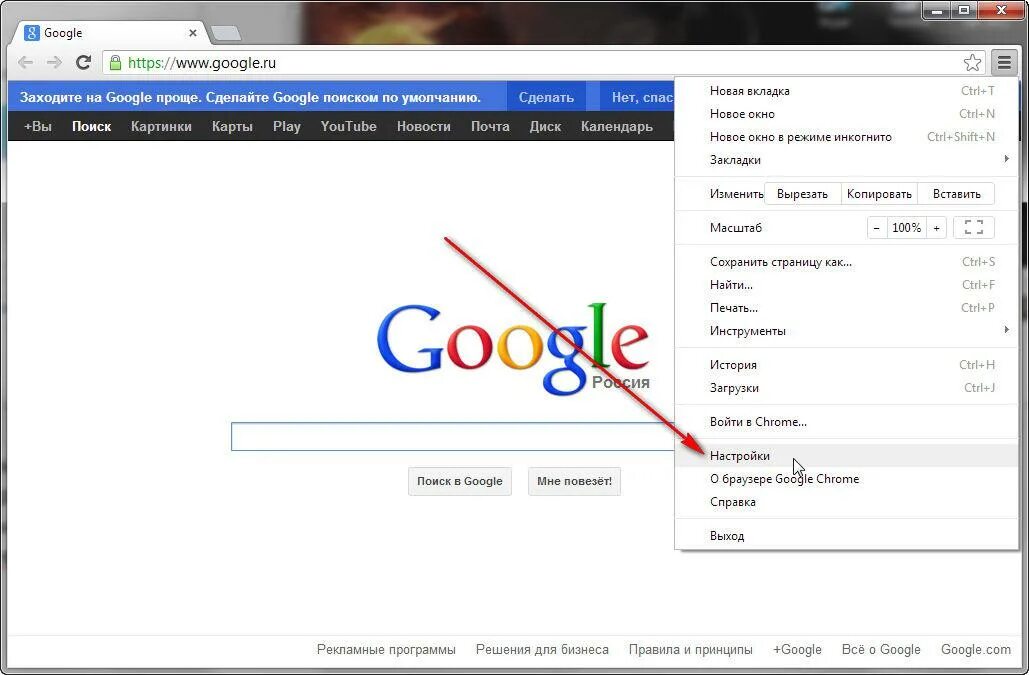Click Мне повезёт! button
The height and width of the screenshot is (675, 1029).
pos(574,481)
